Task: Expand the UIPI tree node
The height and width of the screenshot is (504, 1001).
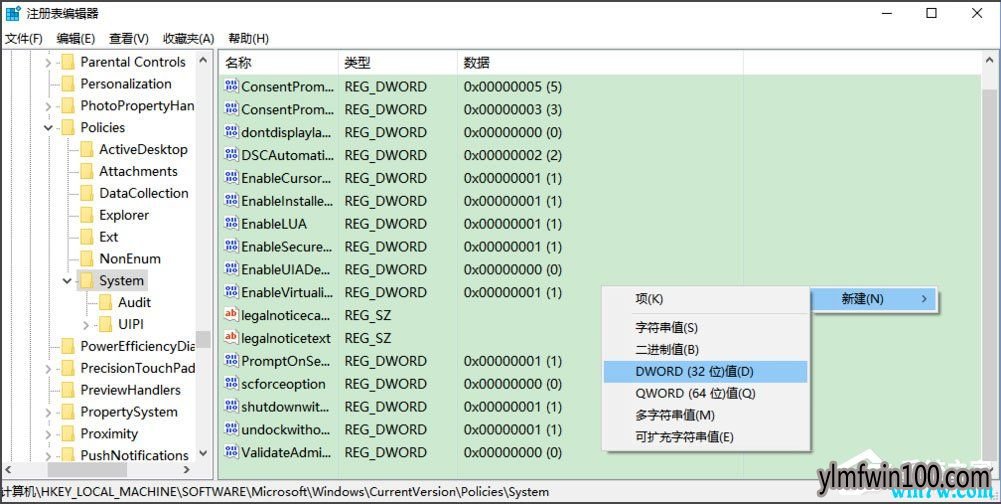Action: tap(86, 325)
